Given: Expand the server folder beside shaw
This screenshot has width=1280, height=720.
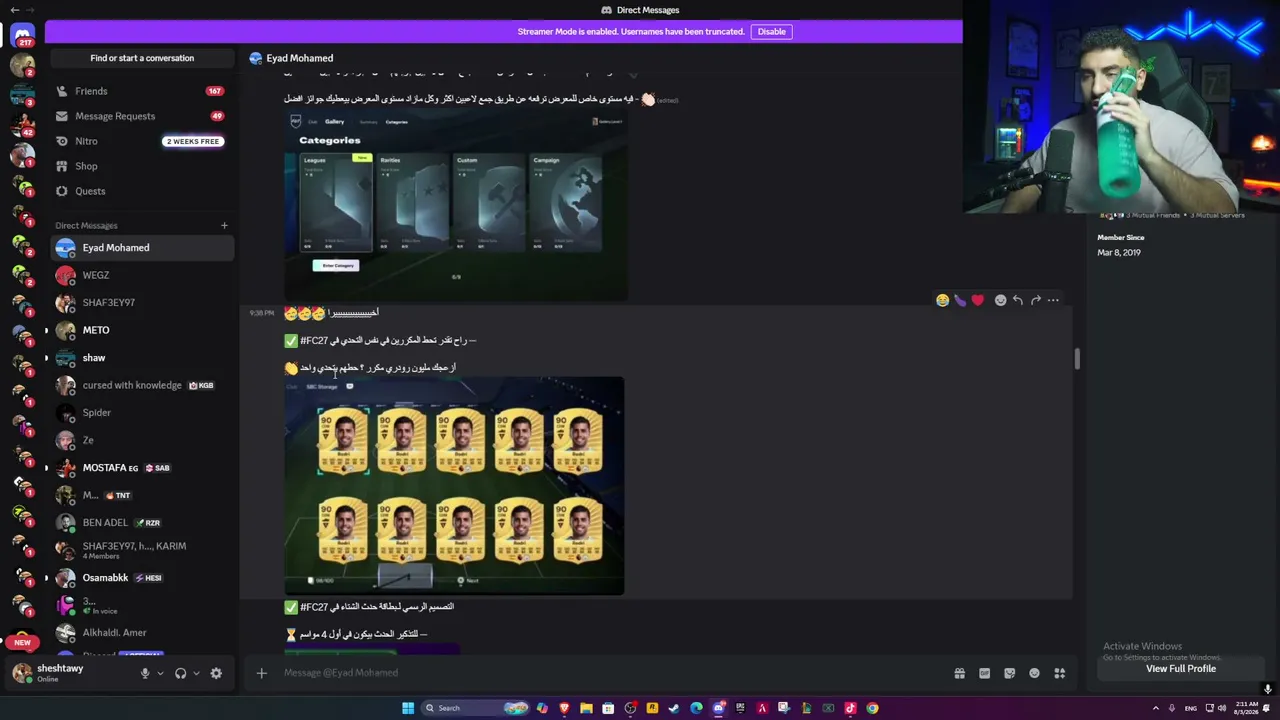Looking at the screenshot, I should (45, 358).
